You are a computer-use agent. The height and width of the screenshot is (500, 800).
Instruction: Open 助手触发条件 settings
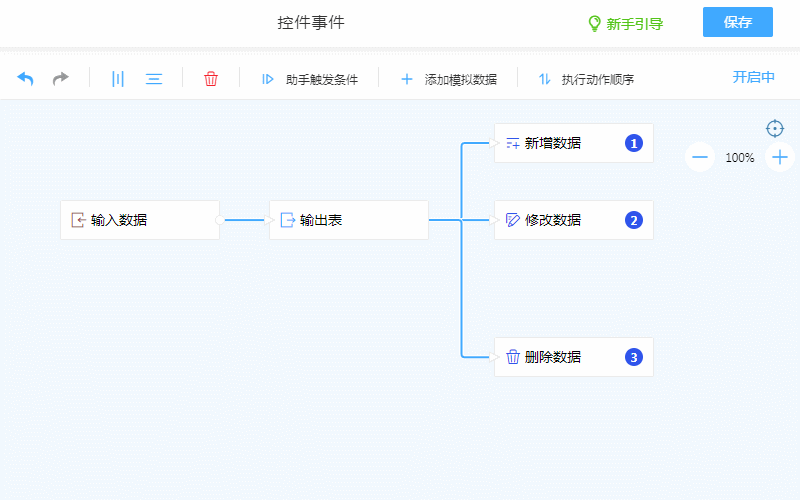tap(310, 79)
